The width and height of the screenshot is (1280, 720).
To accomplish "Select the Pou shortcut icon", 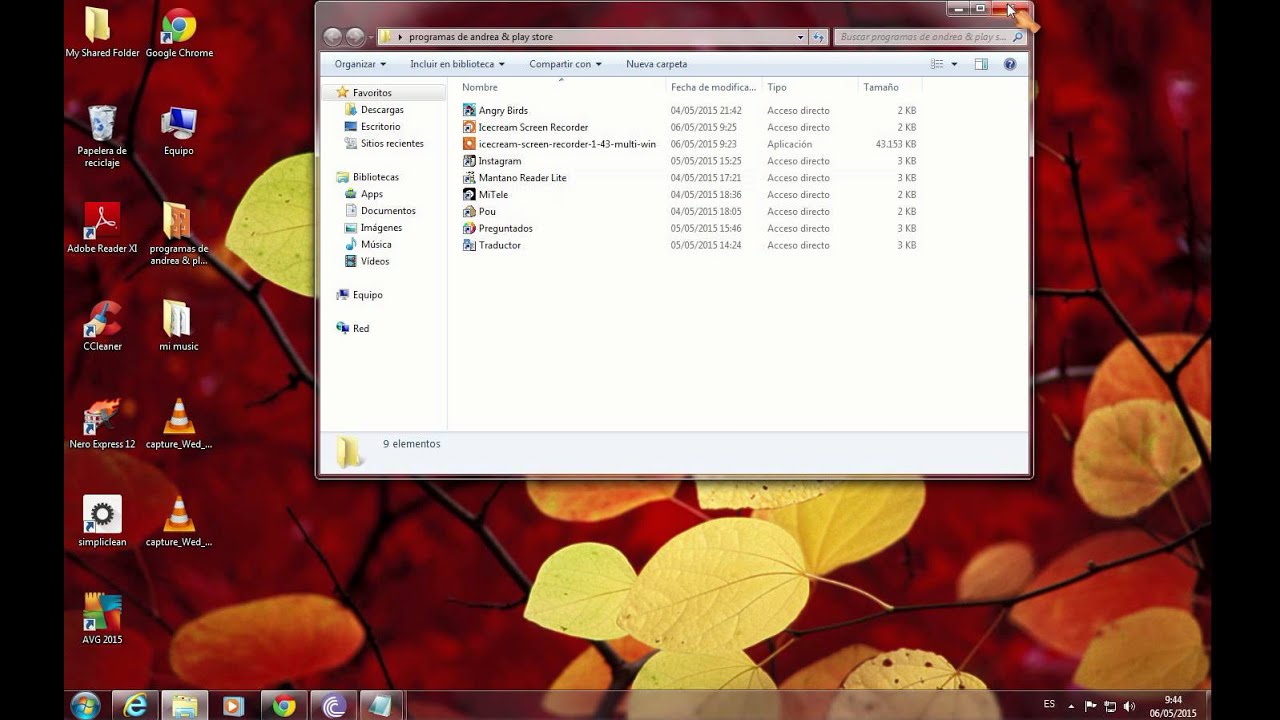I will (470, 212).
